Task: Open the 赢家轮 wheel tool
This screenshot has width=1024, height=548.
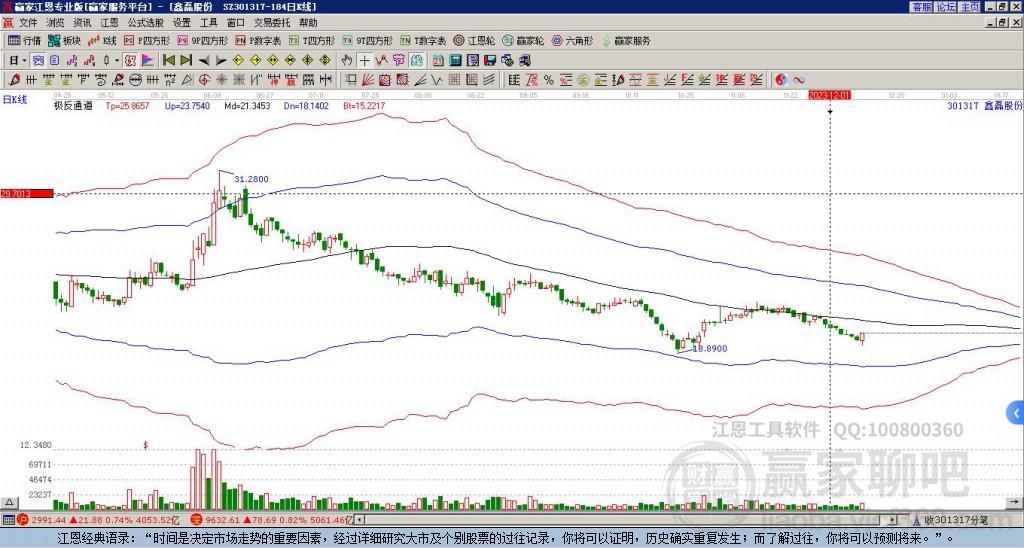Action: [x=523, y=40]
